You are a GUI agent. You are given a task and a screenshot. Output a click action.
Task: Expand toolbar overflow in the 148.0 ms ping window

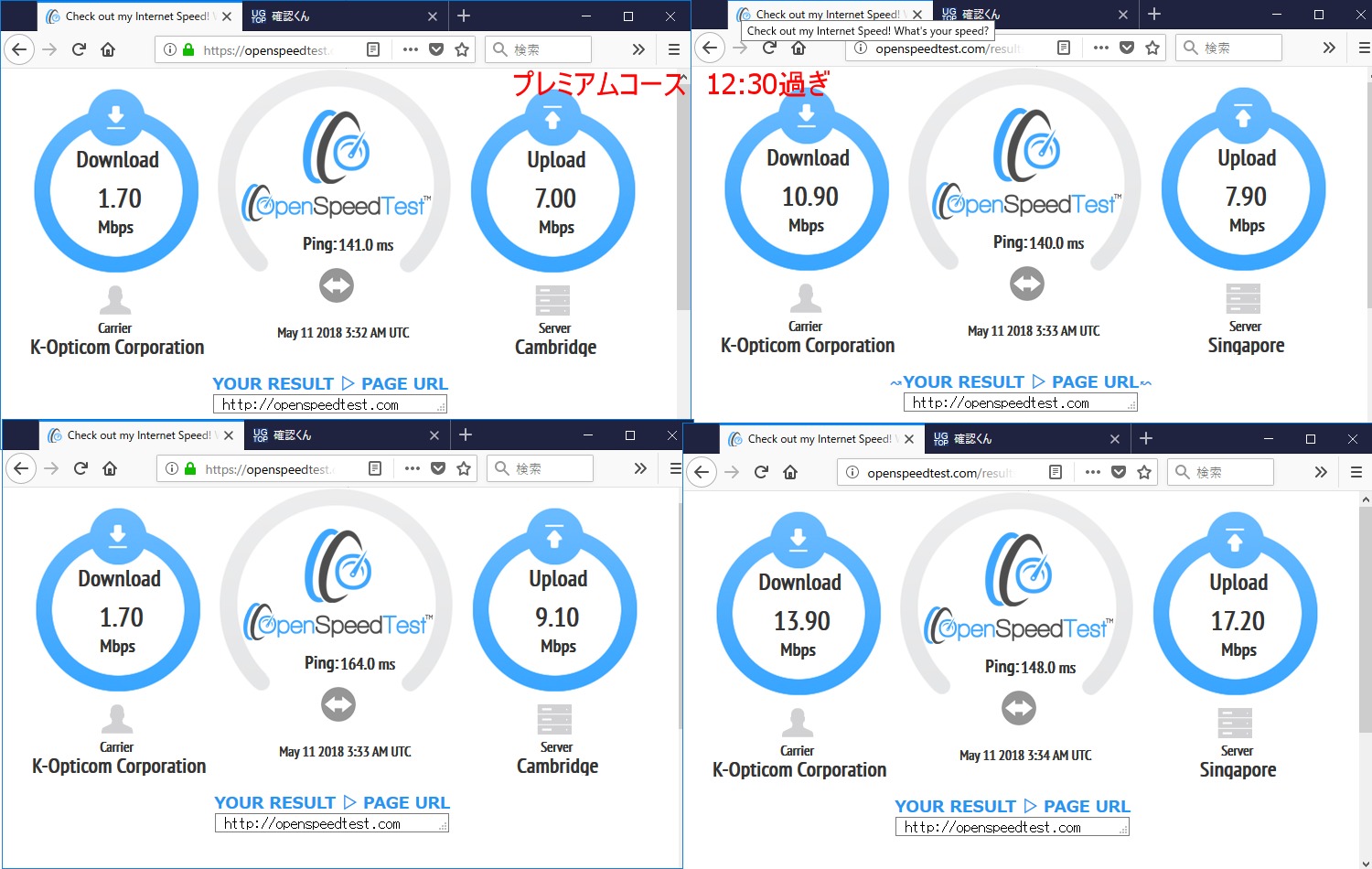[1321, 472]
